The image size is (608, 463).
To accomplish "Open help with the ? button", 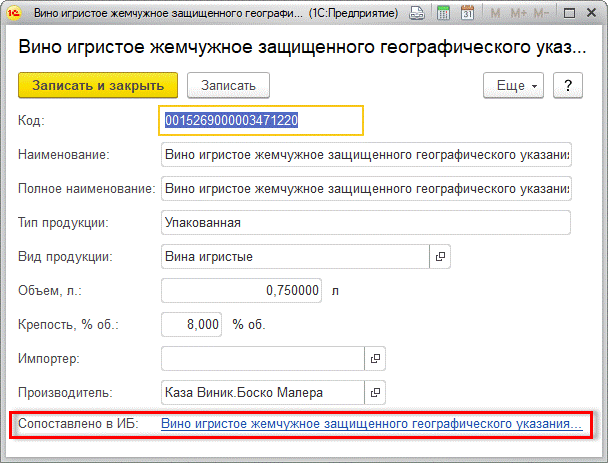I will [x=568, y=85].
